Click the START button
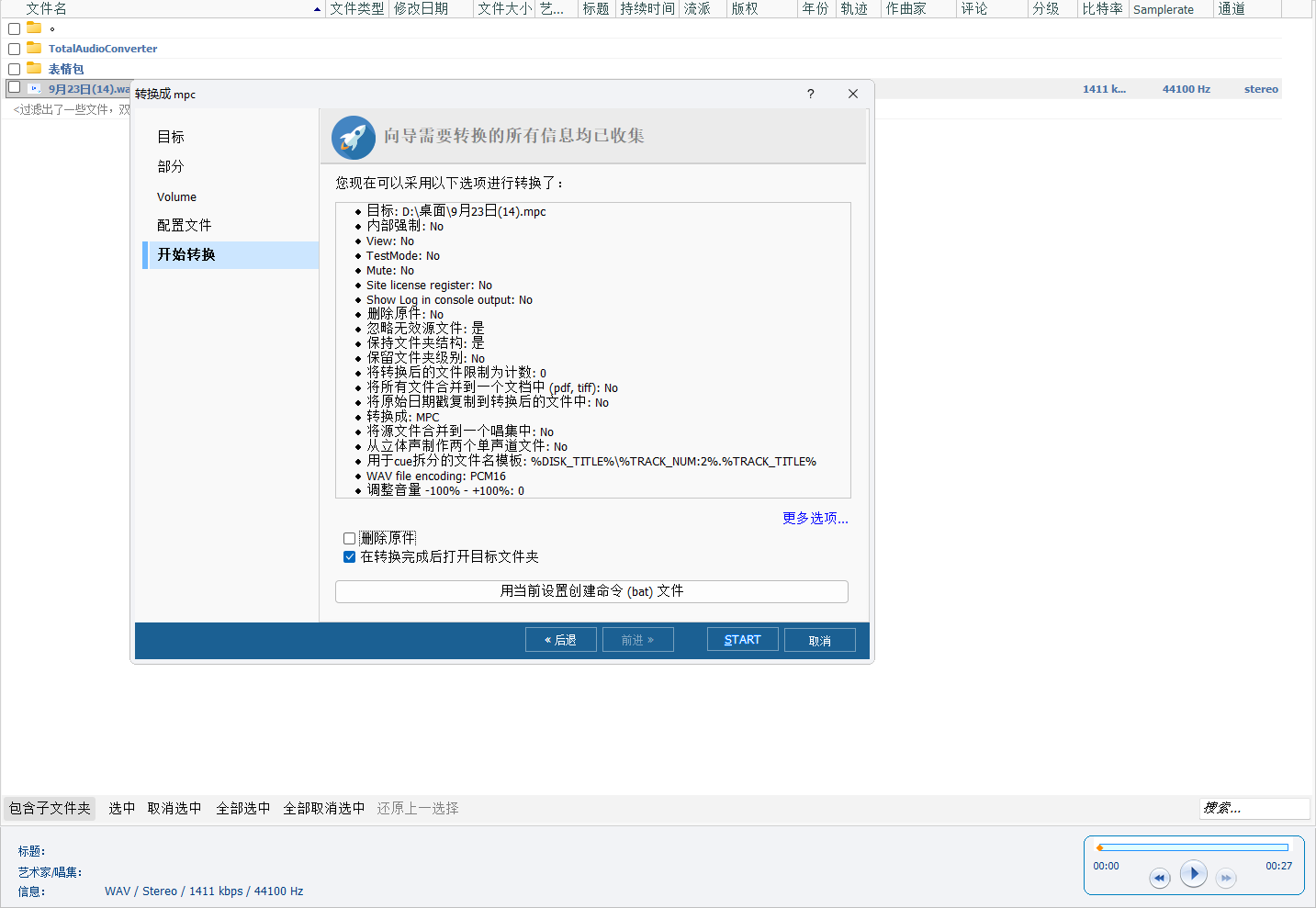1316x908 pixels. pyautogui.click(x=743, y=639)
